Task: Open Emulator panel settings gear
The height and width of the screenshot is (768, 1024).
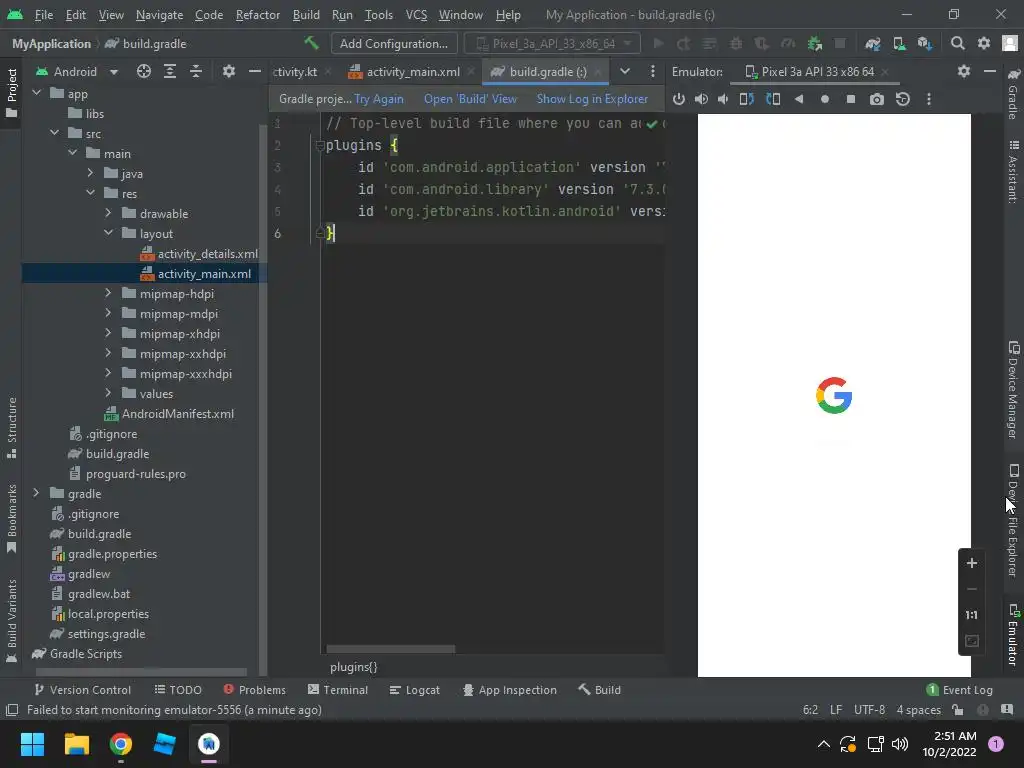Action: (964, 71)
